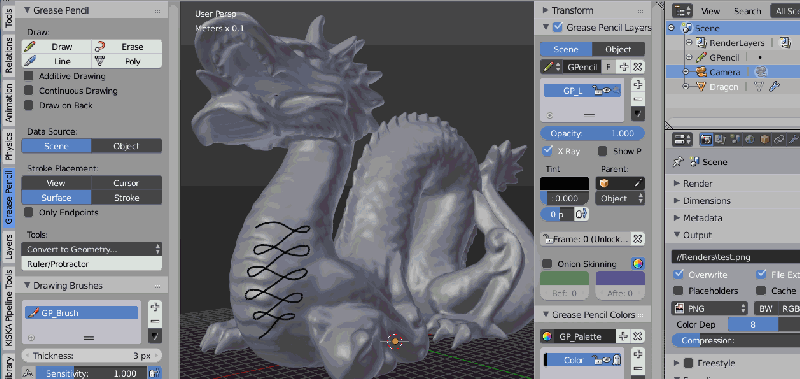Open Convert to Geometry dropdown

(x=92, y=249)
